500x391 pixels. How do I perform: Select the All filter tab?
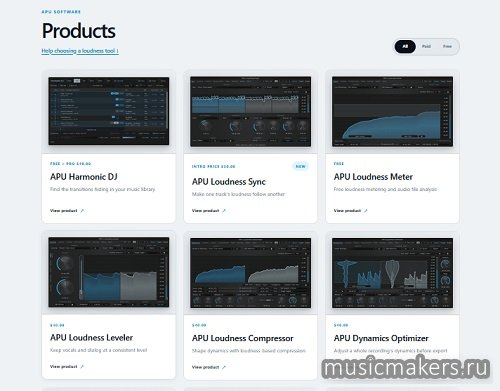(405, 46)
